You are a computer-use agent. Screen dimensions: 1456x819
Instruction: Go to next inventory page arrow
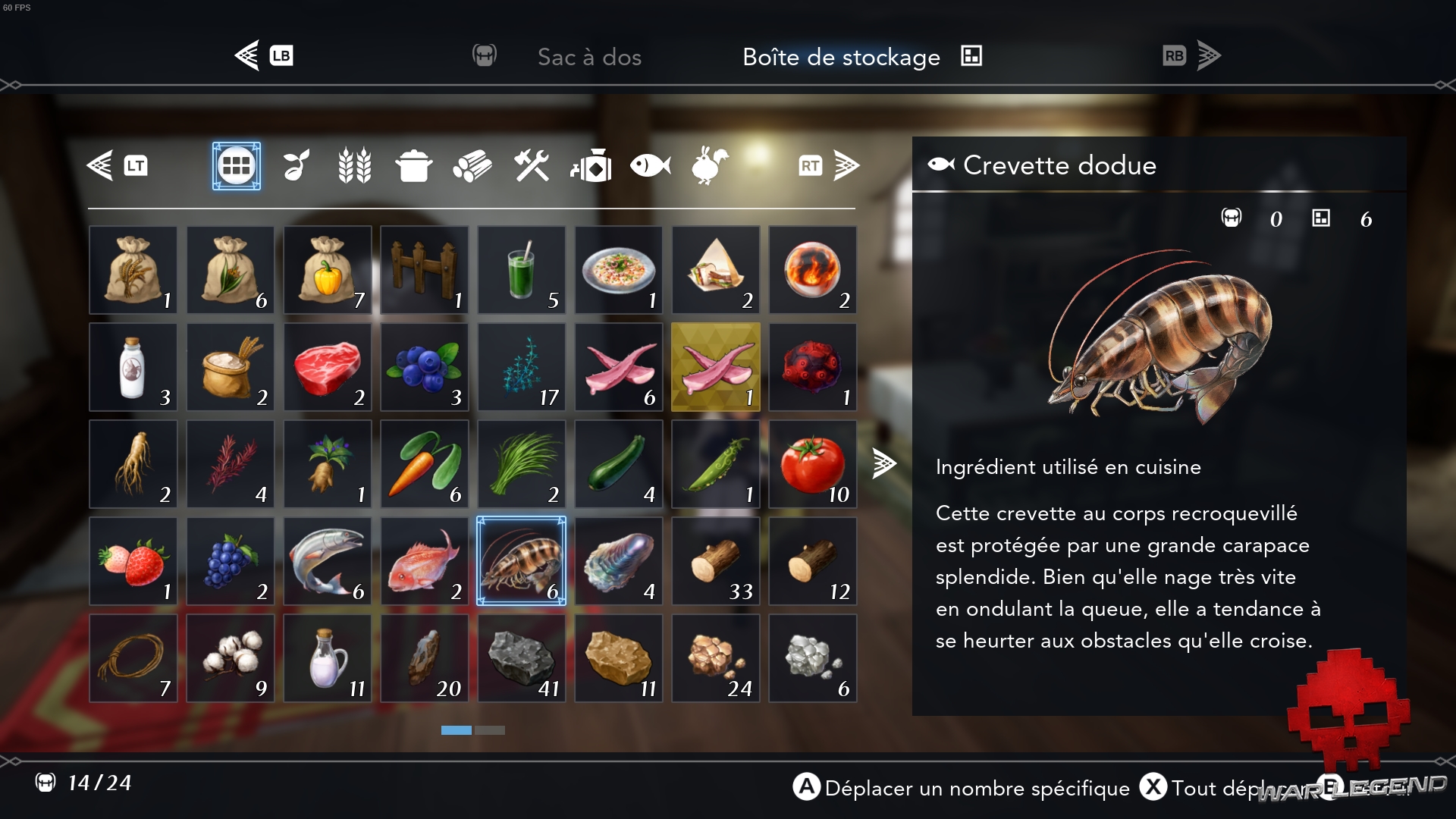(x=884, y=463)
